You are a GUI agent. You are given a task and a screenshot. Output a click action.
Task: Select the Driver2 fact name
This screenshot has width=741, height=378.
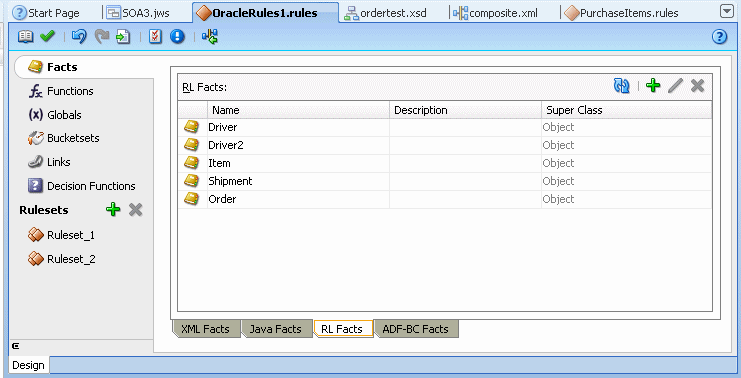(226, 145)
